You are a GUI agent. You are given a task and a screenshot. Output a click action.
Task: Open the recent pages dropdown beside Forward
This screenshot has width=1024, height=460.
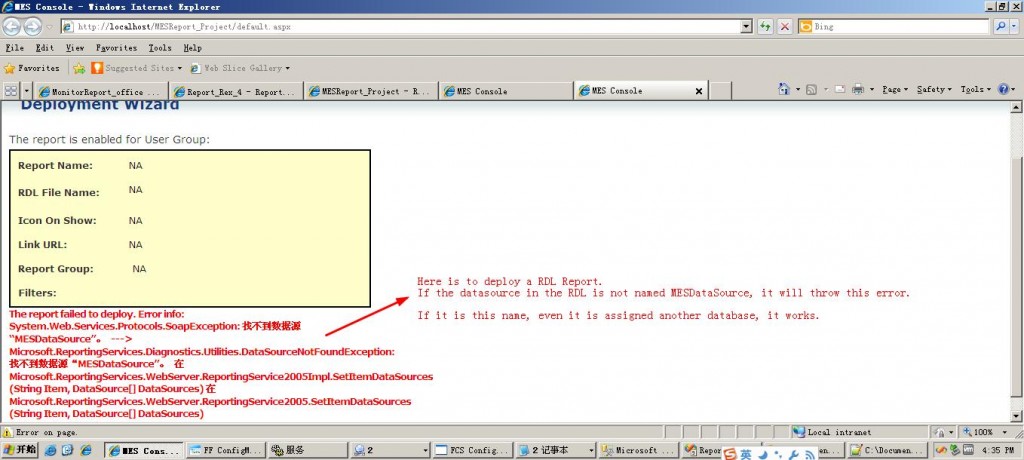(50, 27)
